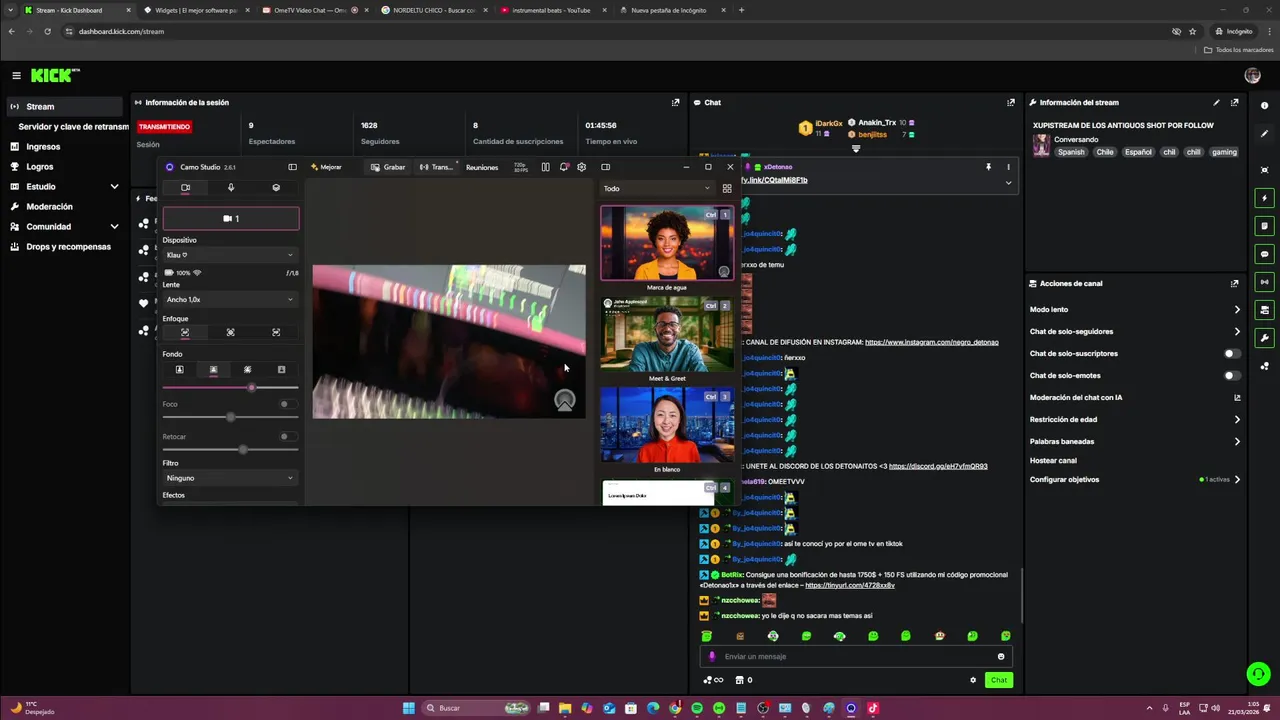
Task: Select the Meet & Greet scene thumbnail
Action: [x=667, y=334]
